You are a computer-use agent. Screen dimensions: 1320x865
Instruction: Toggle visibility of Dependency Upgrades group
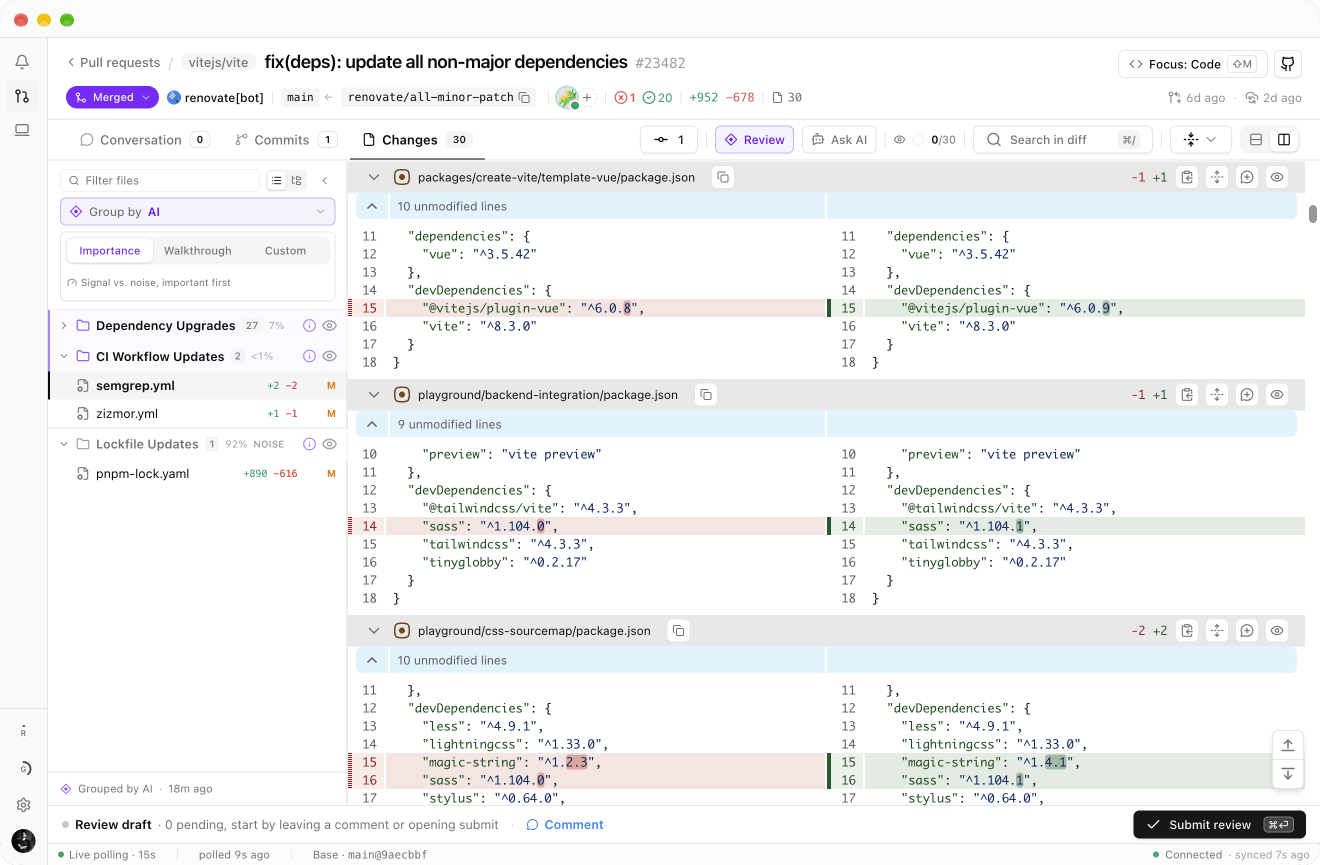[x=330, y=326]
